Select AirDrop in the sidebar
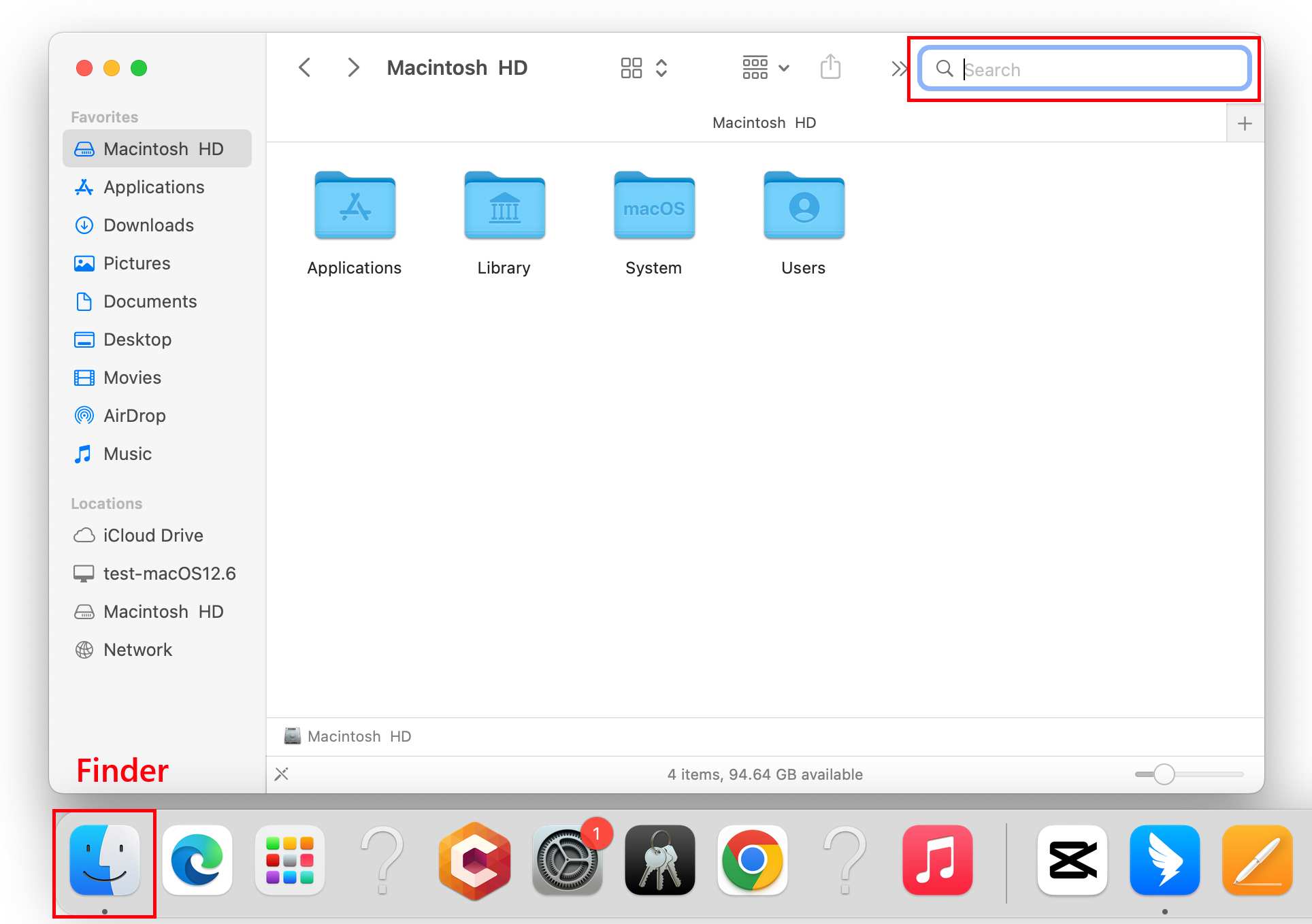This screenshot has width=1312, height=924. pos(135,415)
